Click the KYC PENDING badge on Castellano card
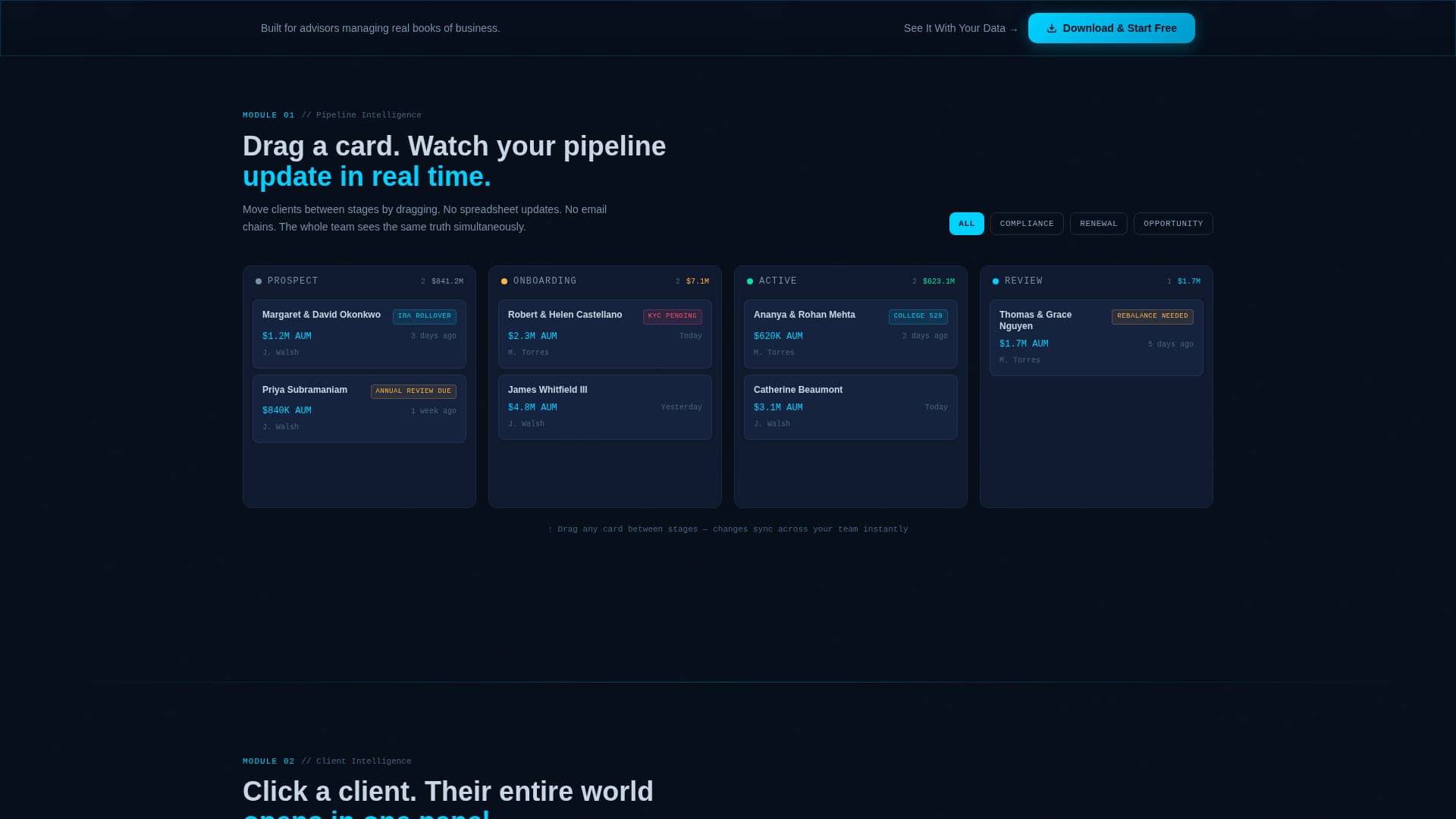Image resolution: width=1456 pixels, height=819 pixels. [672, 316]
